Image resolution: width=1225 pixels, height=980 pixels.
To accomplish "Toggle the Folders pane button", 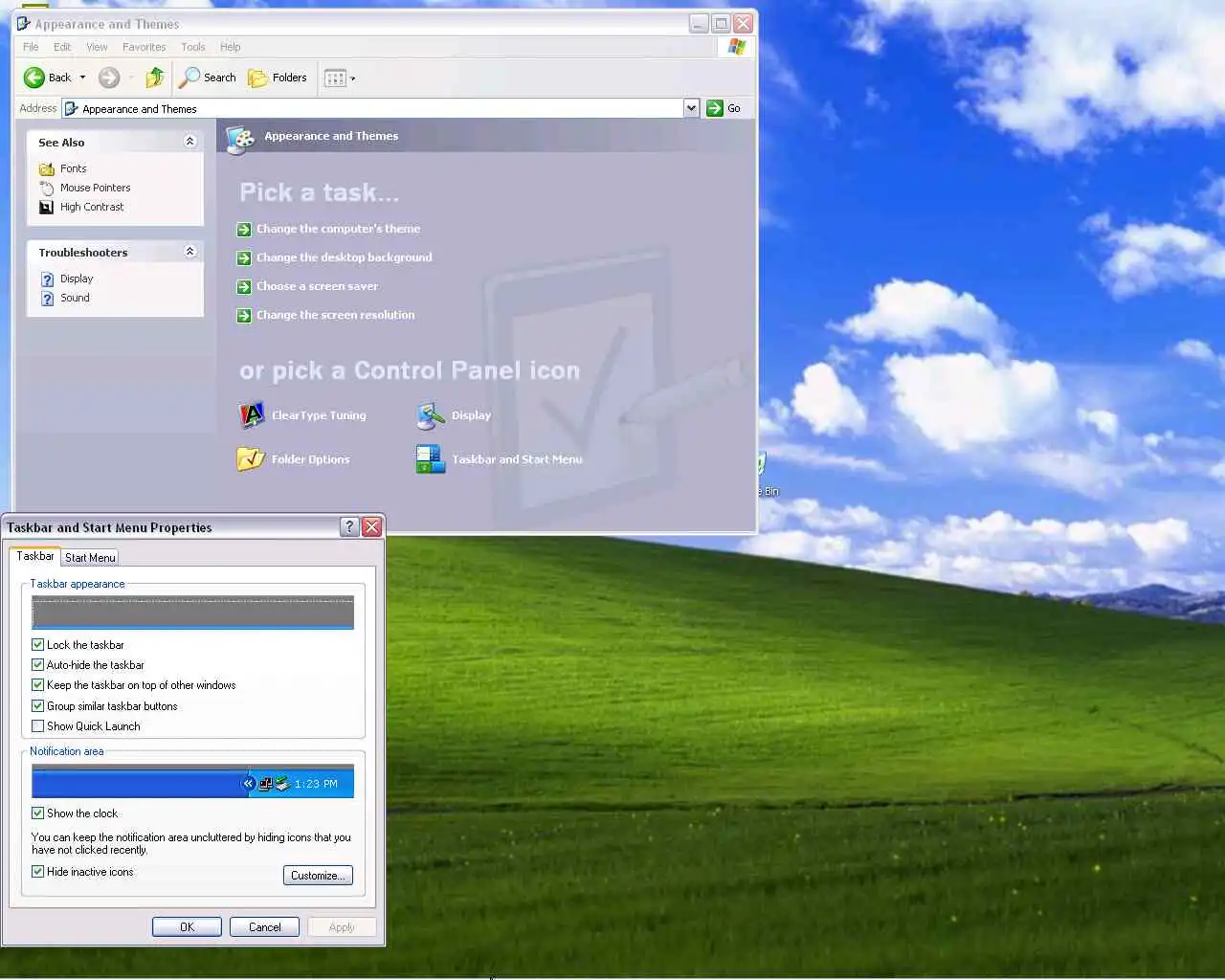I will 278,78.
